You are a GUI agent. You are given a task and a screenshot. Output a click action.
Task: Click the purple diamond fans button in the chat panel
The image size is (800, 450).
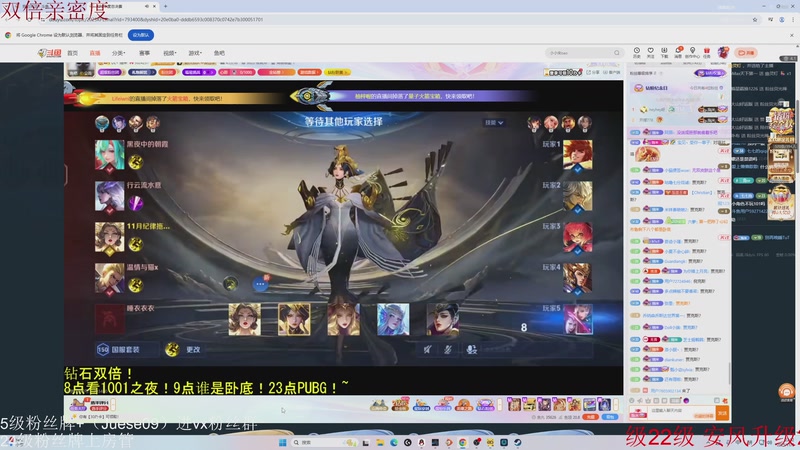[710, 73]
